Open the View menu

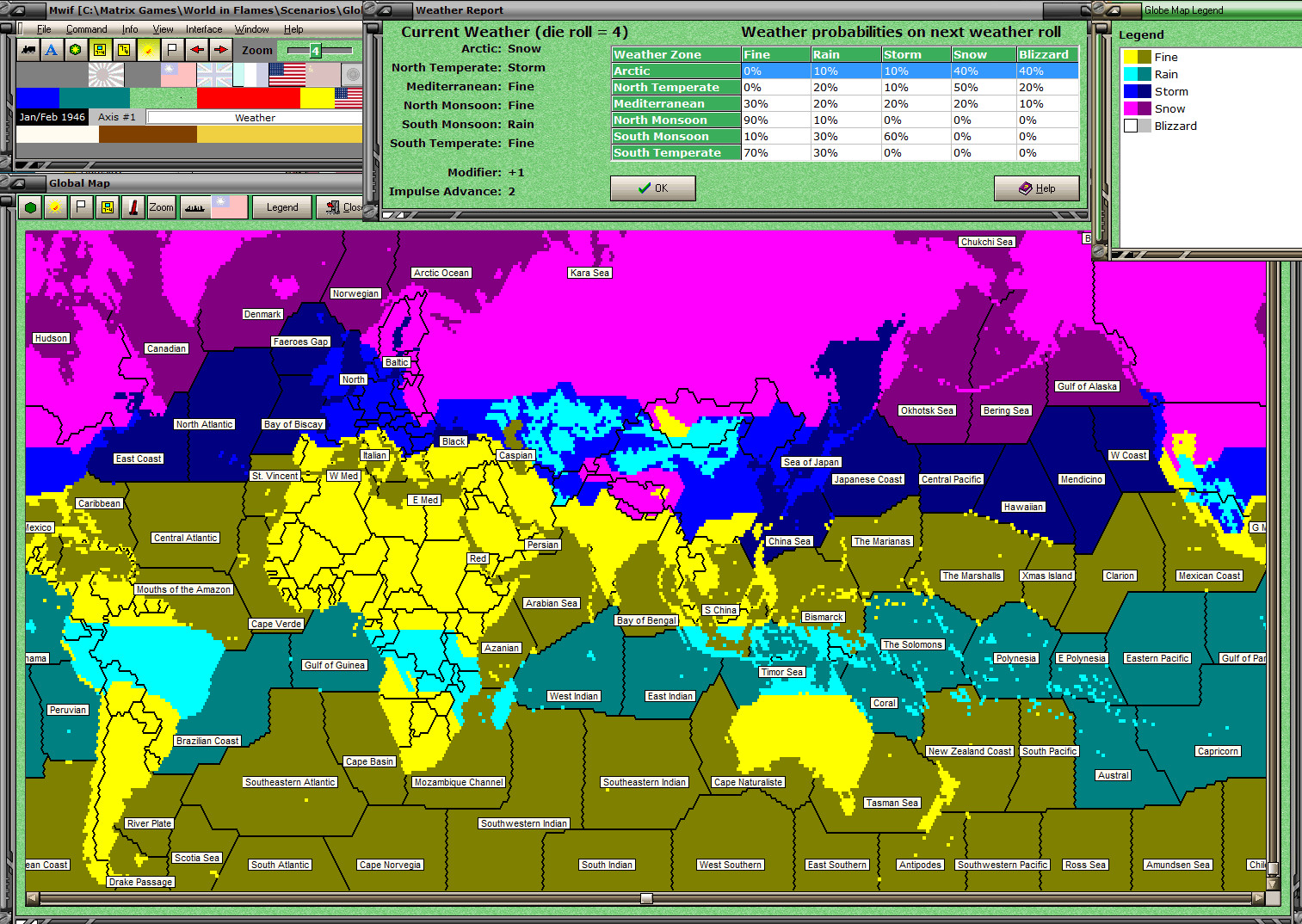[x=163, y=29]
